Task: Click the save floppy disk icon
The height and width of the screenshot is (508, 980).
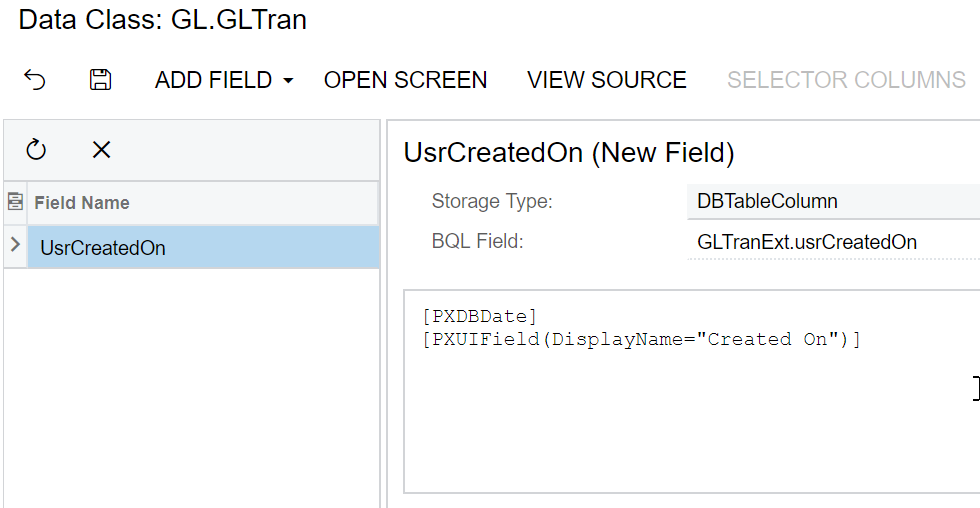Action: point(100,80)
